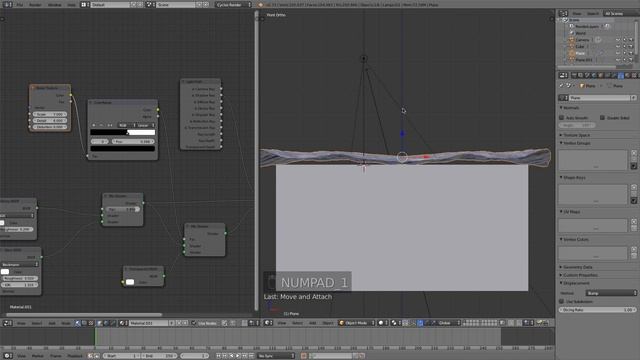Open the Render properties tab icon
The height and width of the screenshot is (360, 640).
[574, 76]
